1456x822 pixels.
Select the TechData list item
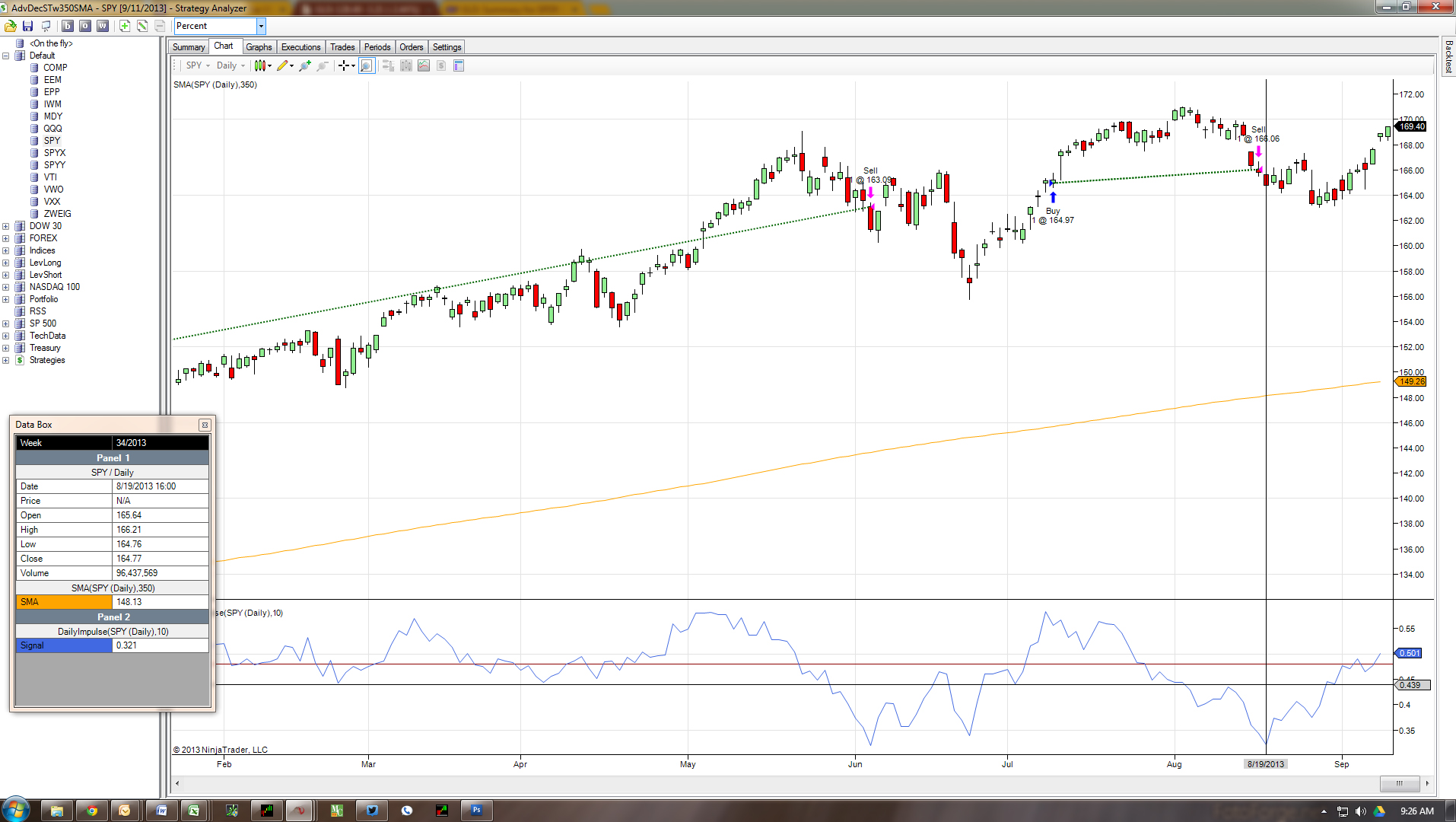pos(47,336)
